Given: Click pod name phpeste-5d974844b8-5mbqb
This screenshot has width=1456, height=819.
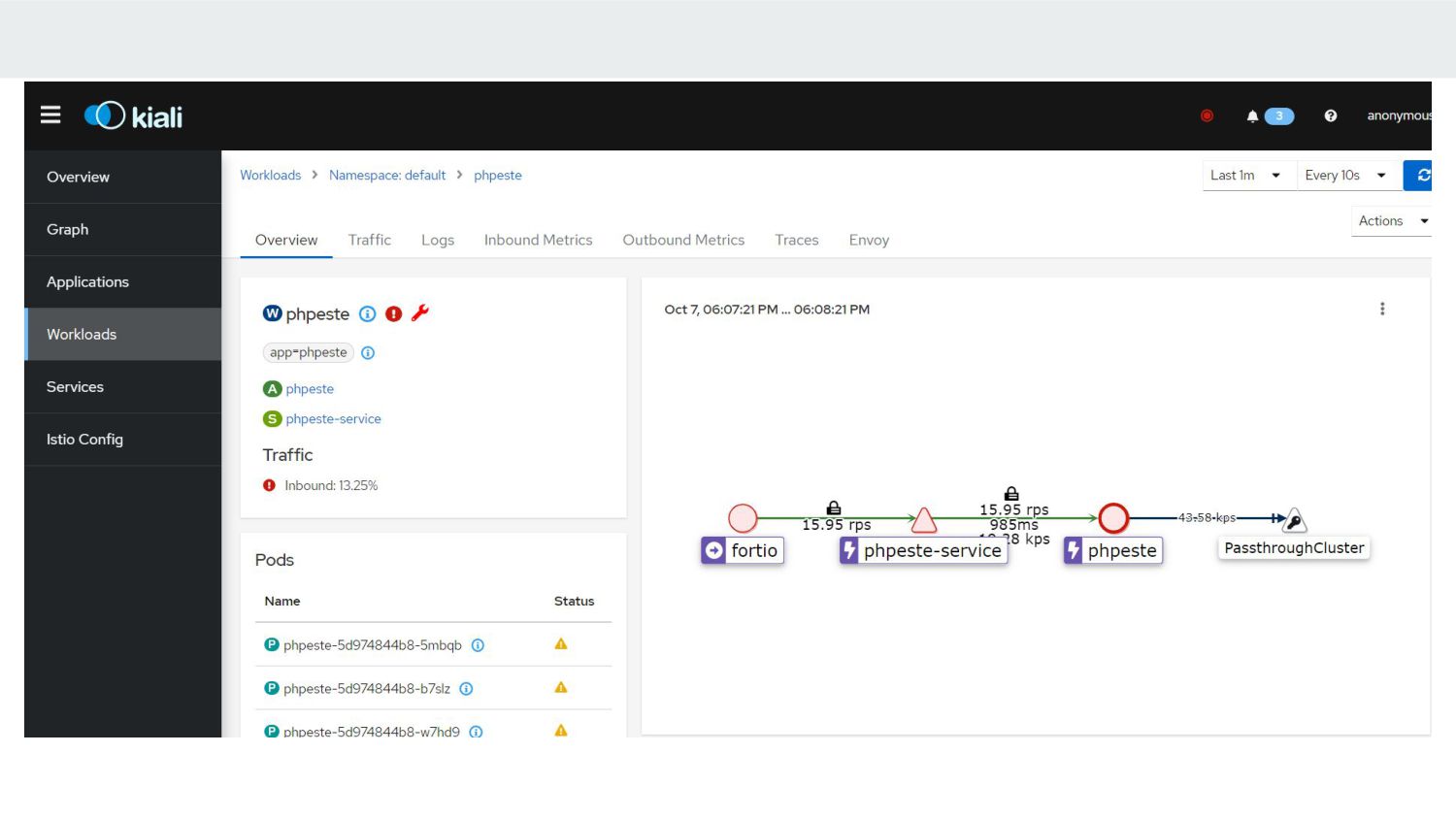Looking at the screenshot, I should [x=373, y=645].
